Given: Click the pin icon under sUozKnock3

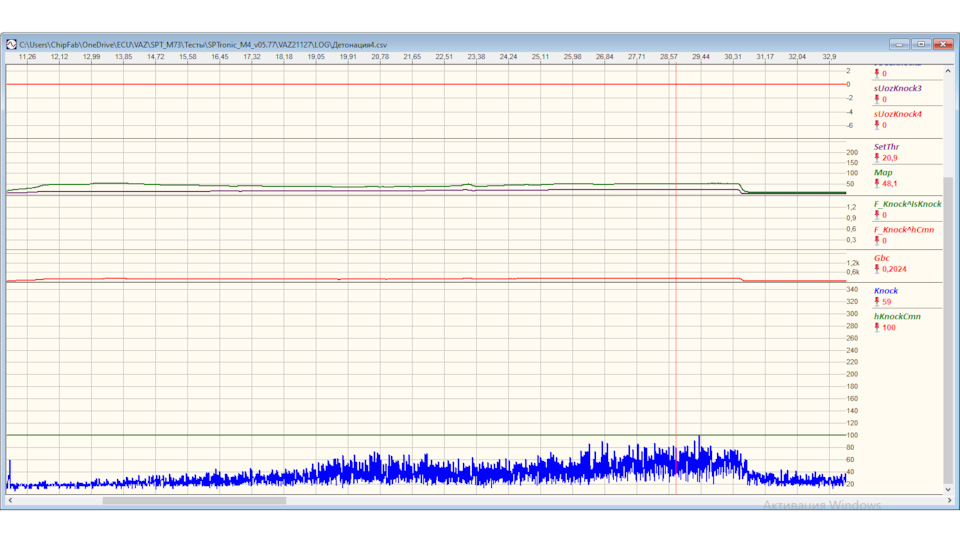Looking at the screenshot, I should pyautogui.click(x=877, y=99).
